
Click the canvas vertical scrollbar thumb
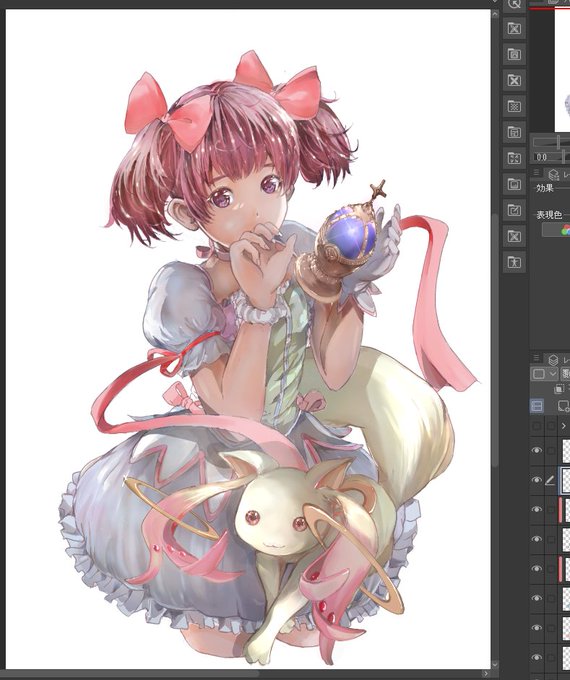[495, 340]
